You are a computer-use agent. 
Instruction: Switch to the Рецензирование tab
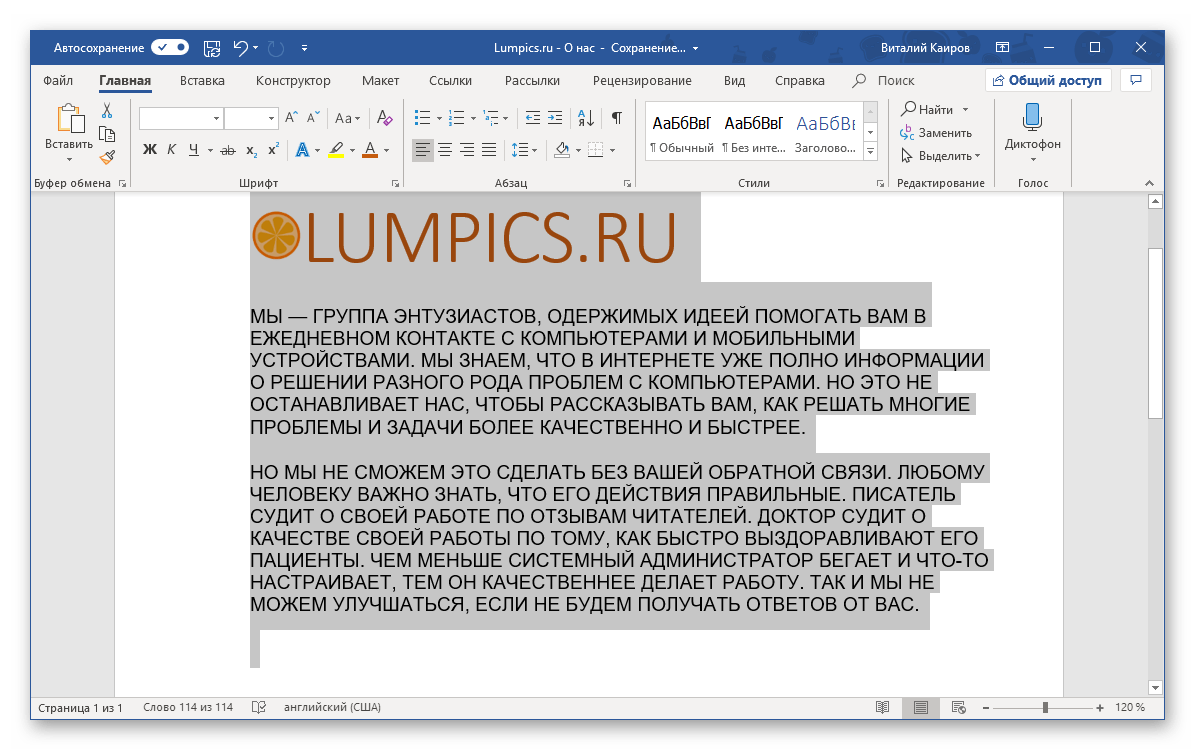point(641,81)
